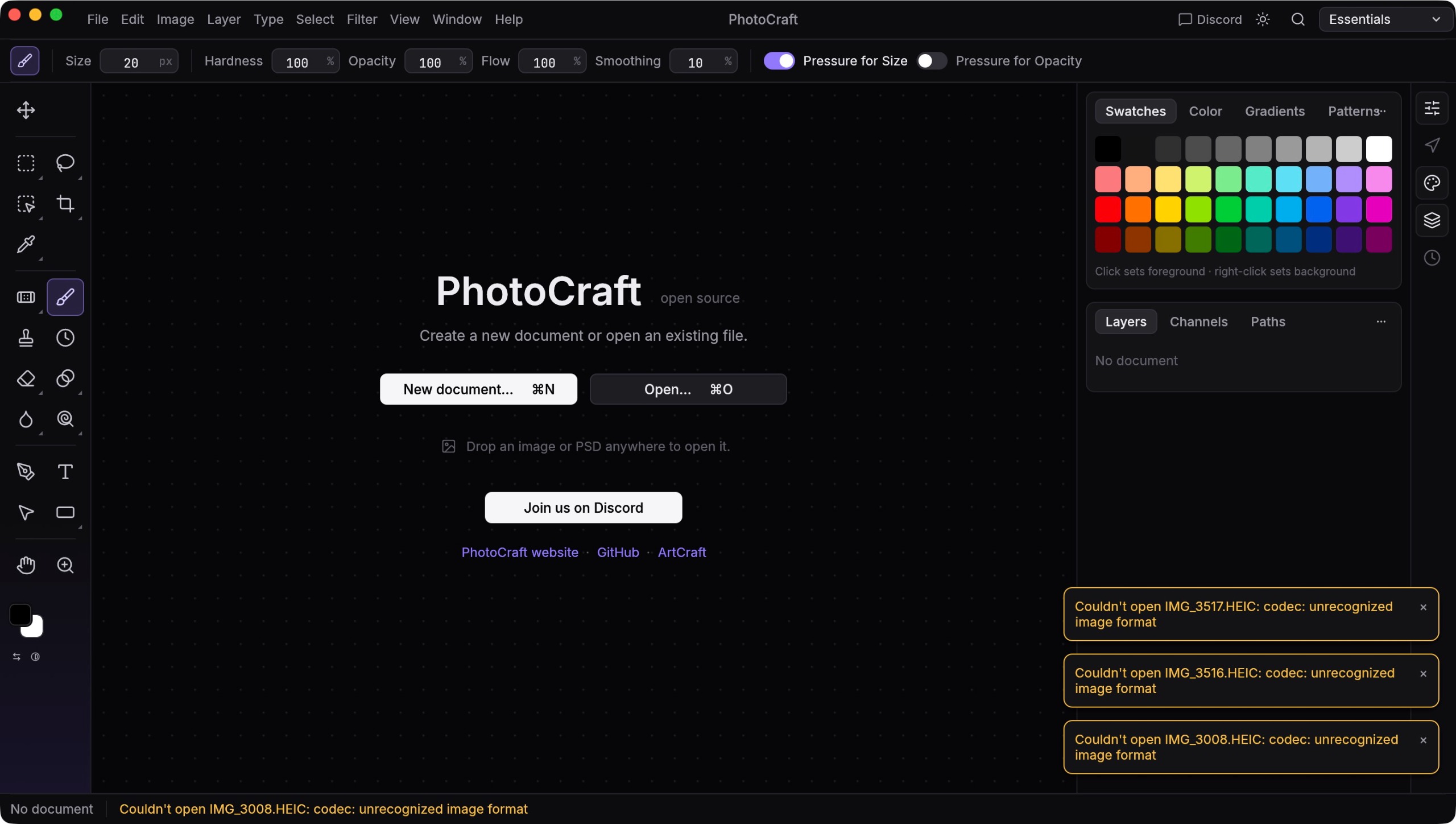Viewport: 1456px width, 824px height.
Task: Open the GitHub link
Action: click(618, 553)
